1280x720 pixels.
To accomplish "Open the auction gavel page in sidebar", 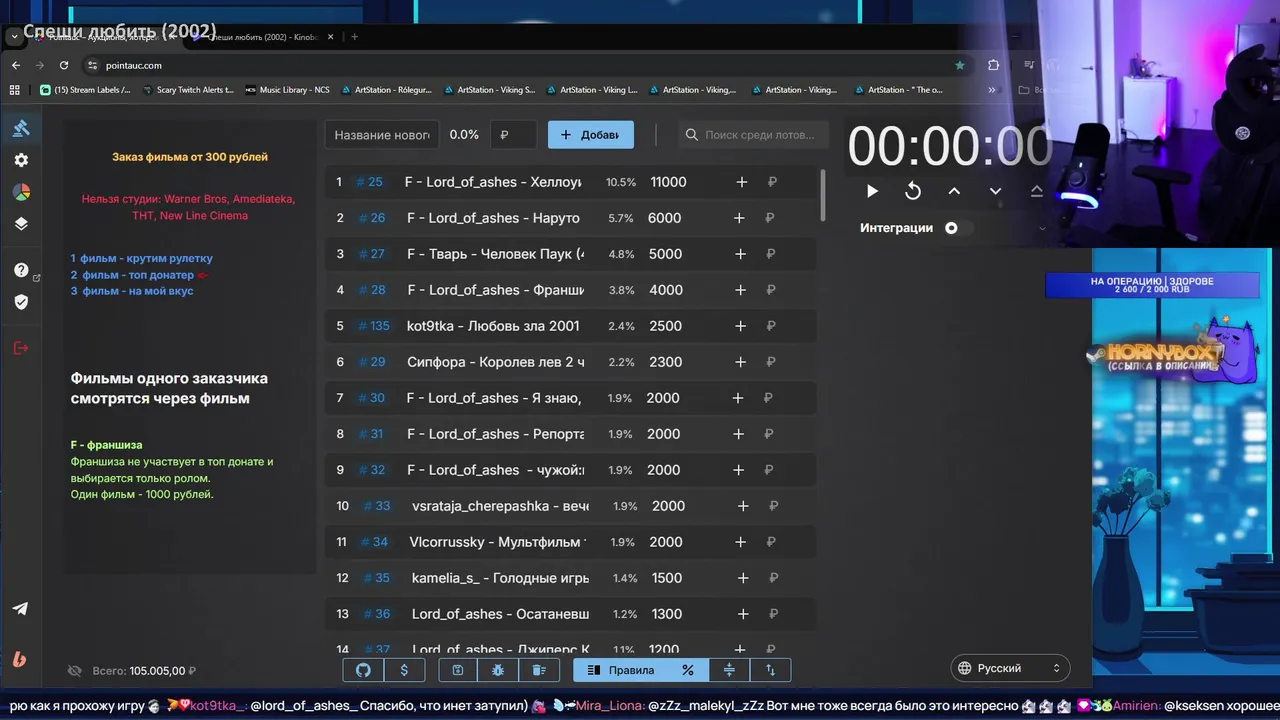I will (x=21, y=128).
